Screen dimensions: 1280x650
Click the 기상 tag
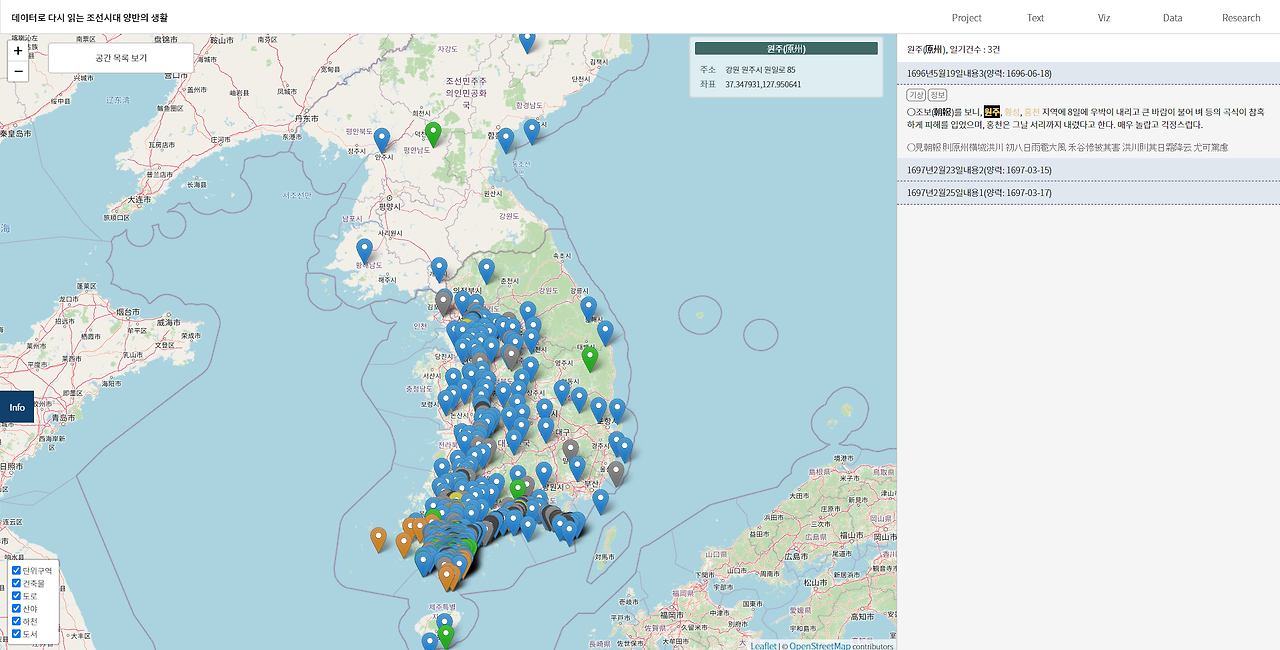915,95
